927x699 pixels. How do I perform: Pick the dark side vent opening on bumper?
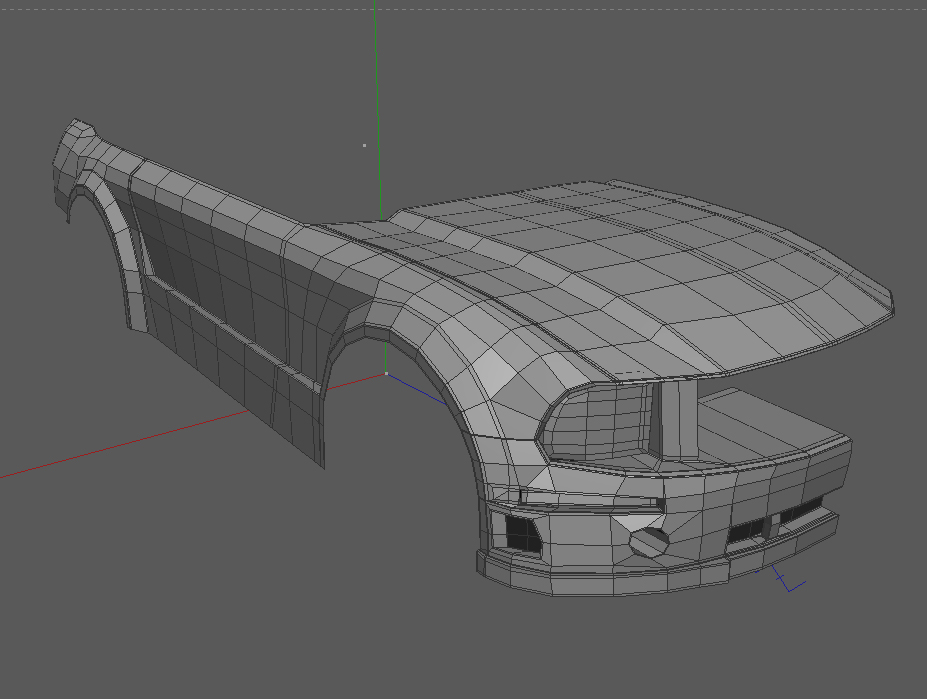(523, 532)
